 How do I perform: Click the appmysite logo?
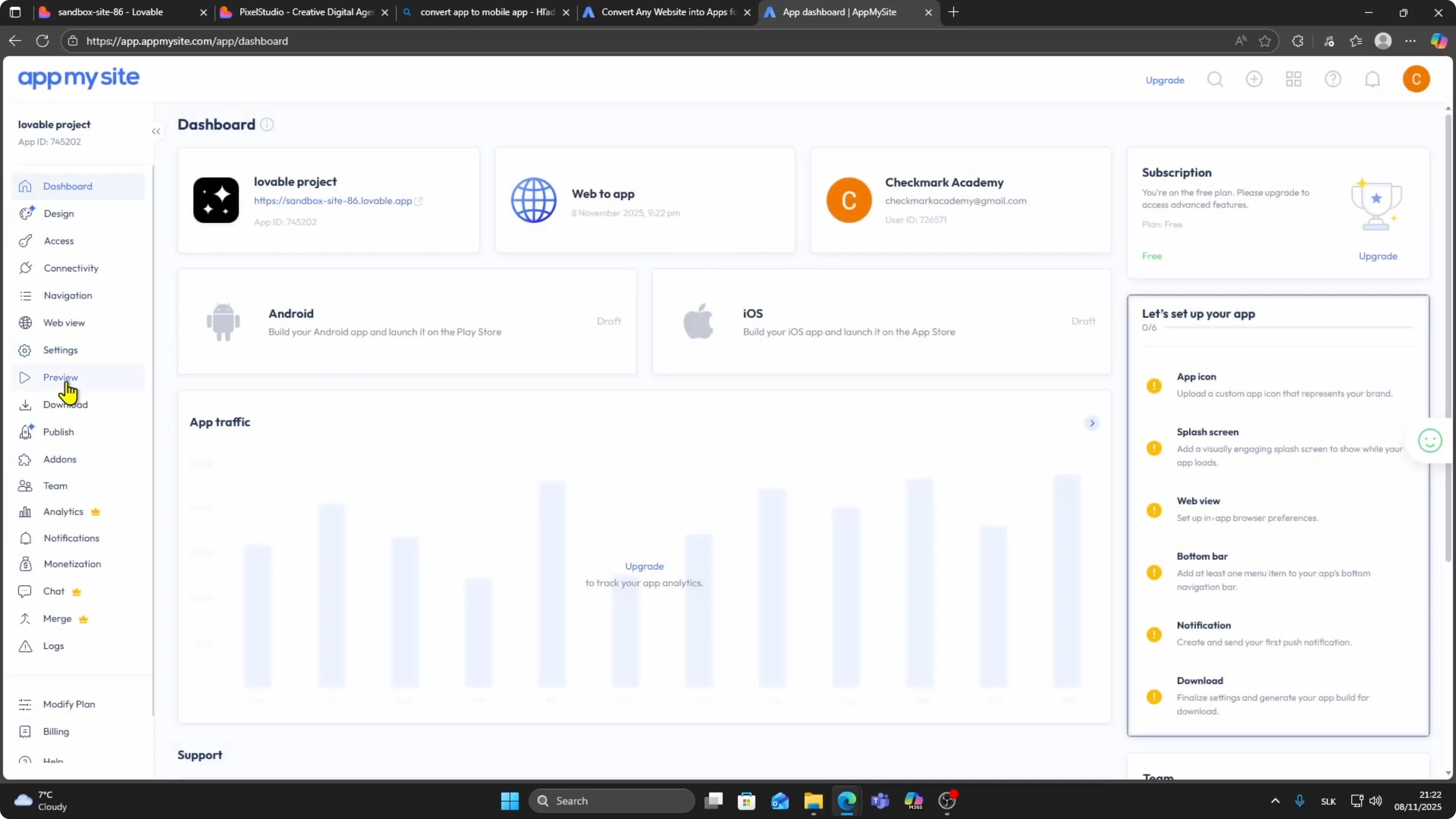[79, 78]
